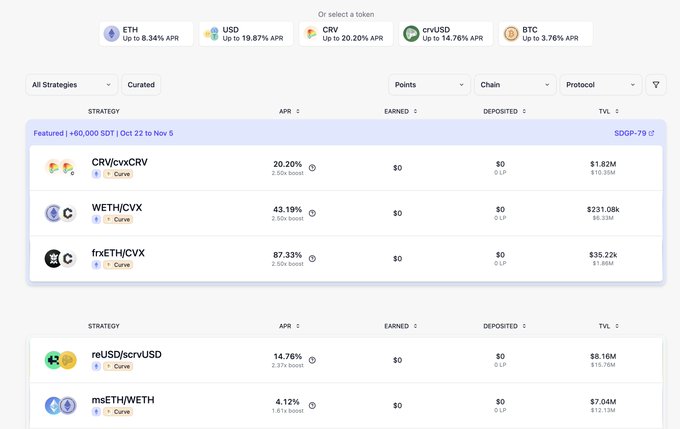Click frxETH/CVX pair token icons
This screenshot has width=680, height=429.
[60, 259]
